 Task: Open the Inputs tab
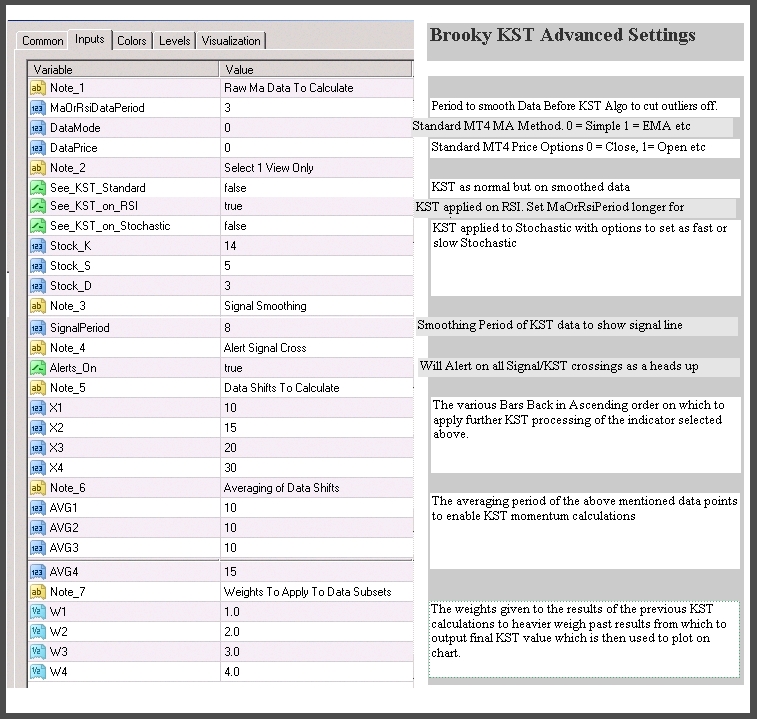pyautogui.click(x=90, y=39)
